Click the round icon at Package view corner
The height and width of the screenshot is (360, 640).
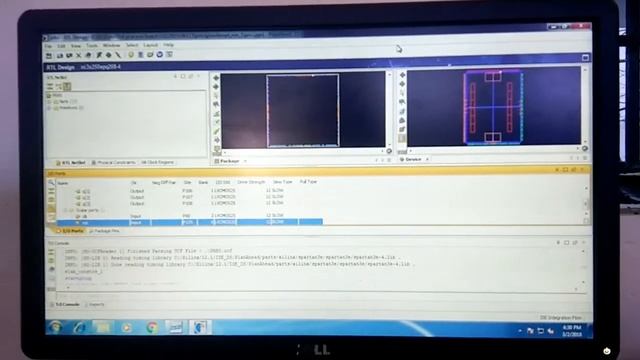pyautogui.click(x=389, y=151)
